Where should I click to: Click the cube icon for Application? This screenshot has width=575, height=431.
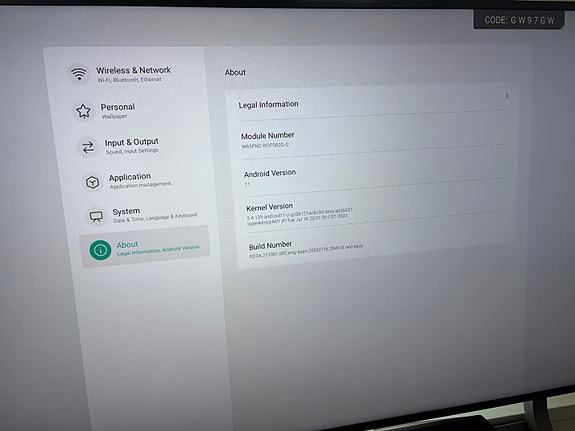92,182
